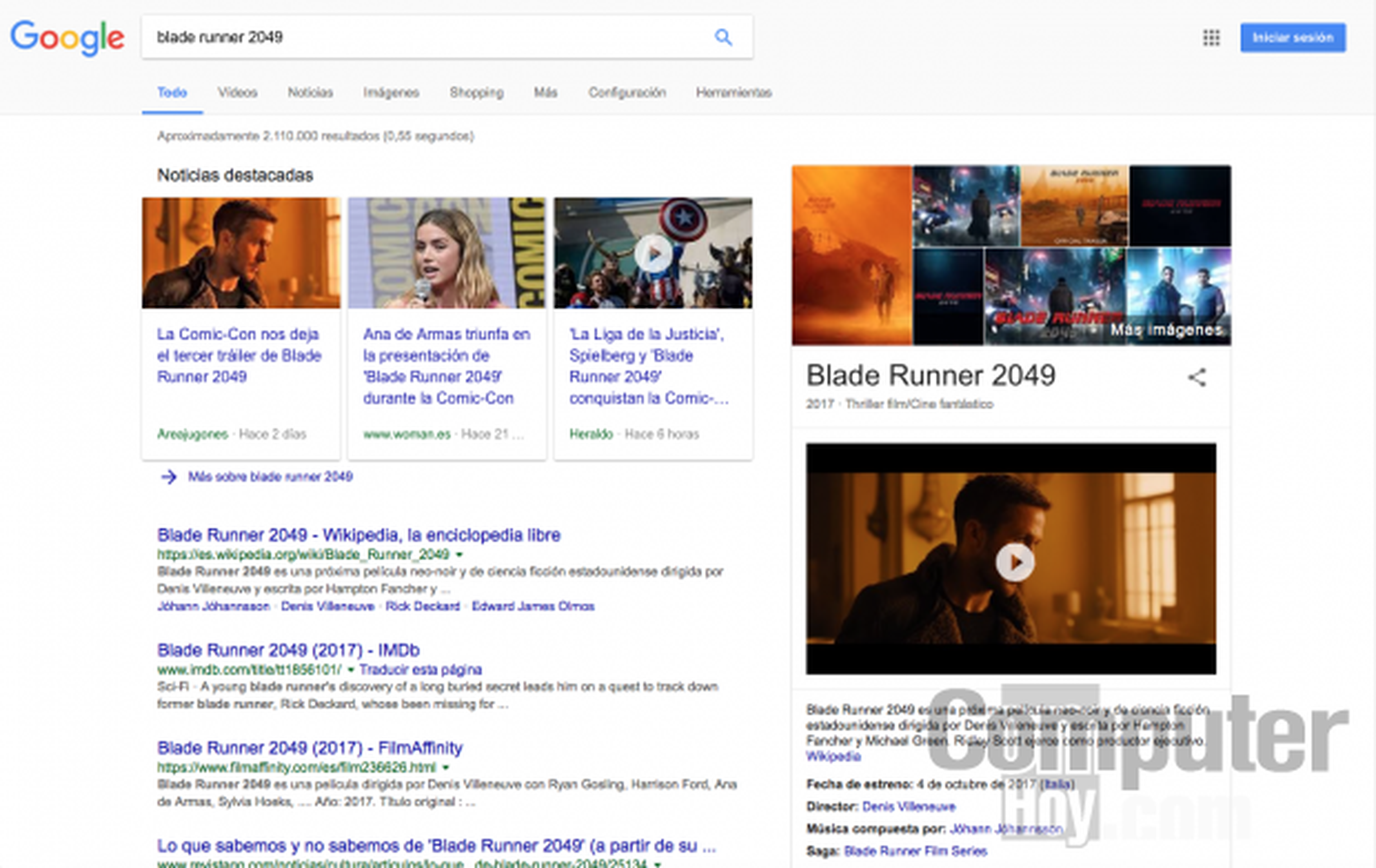Switch to the Noticias tab

click(x=310, y=92)
